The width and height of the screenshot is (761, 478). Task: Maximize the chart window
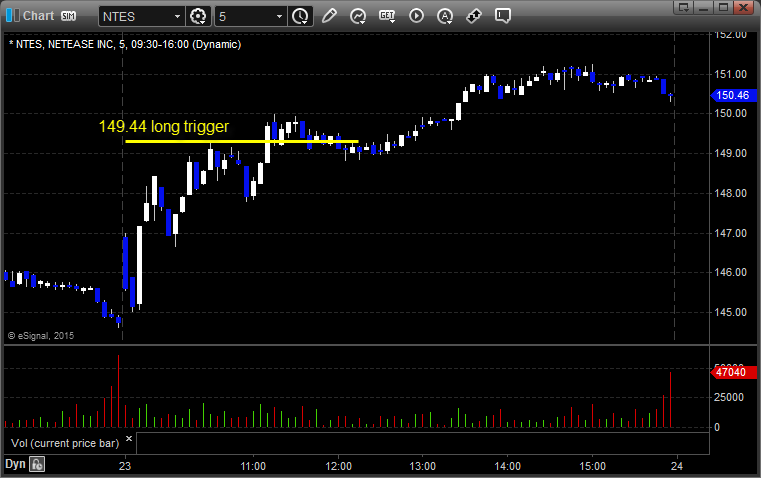723,7
